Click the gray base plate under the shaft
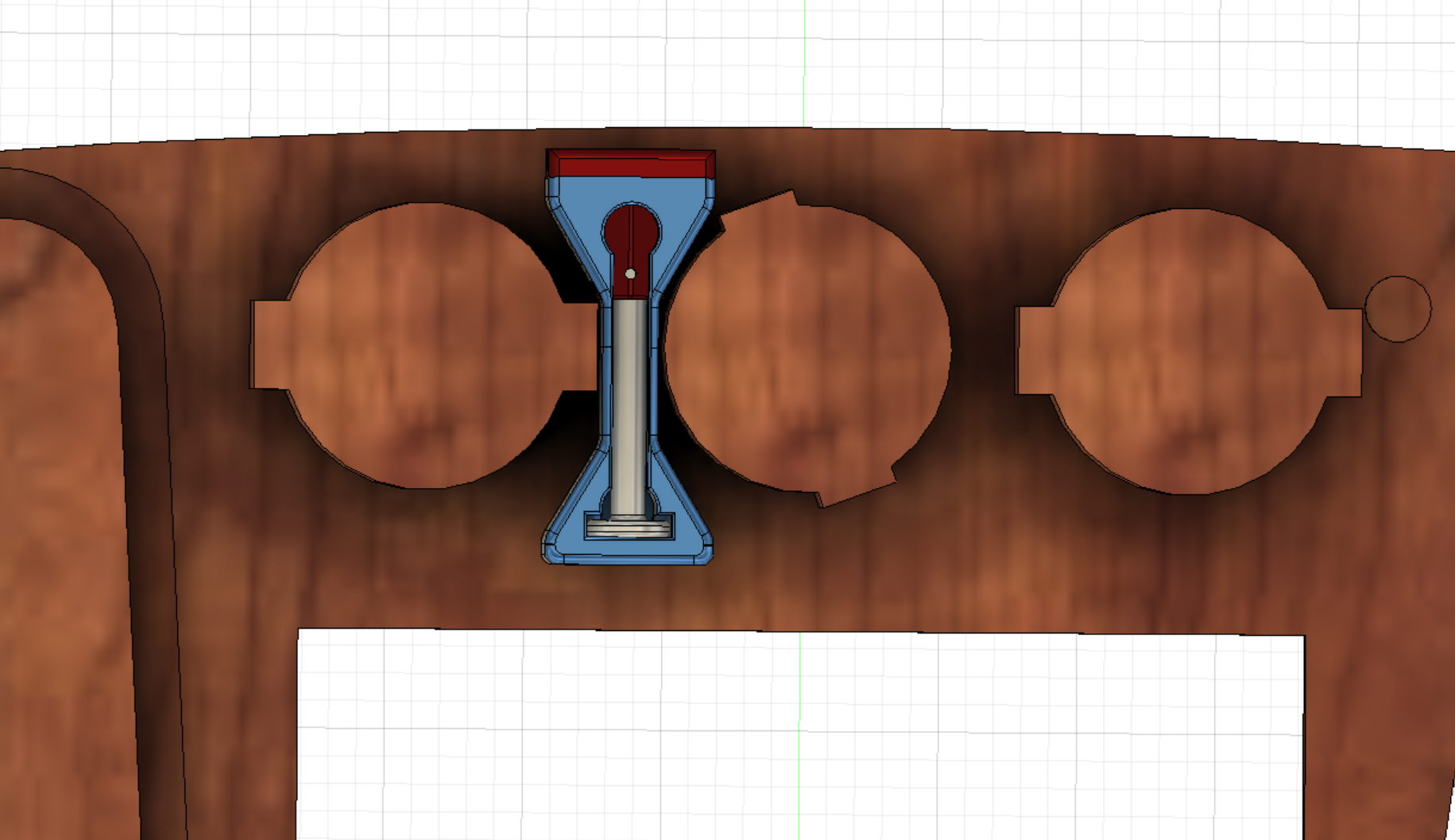 pyautogui.click(x=629, y=526)
